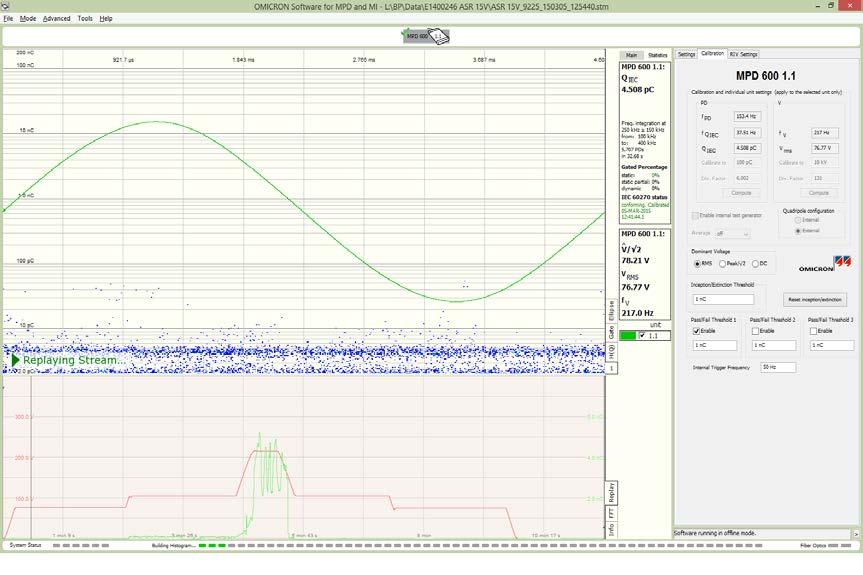Select the vertical tab labeled 1
The height and width of the screenshot is (575, 863).
[611, 368]
